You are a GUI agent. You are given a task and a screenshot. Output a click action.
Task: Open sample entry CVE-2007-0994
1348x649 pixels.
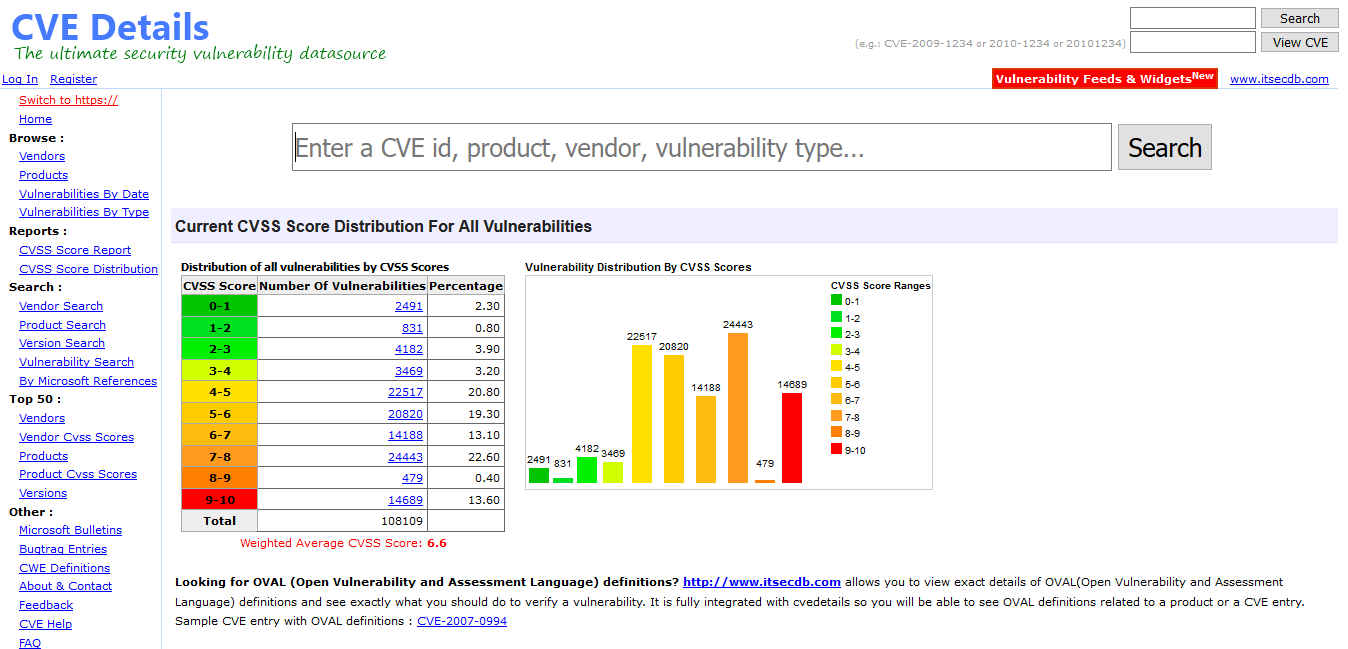pyautogui.click(x=462, y=621)
